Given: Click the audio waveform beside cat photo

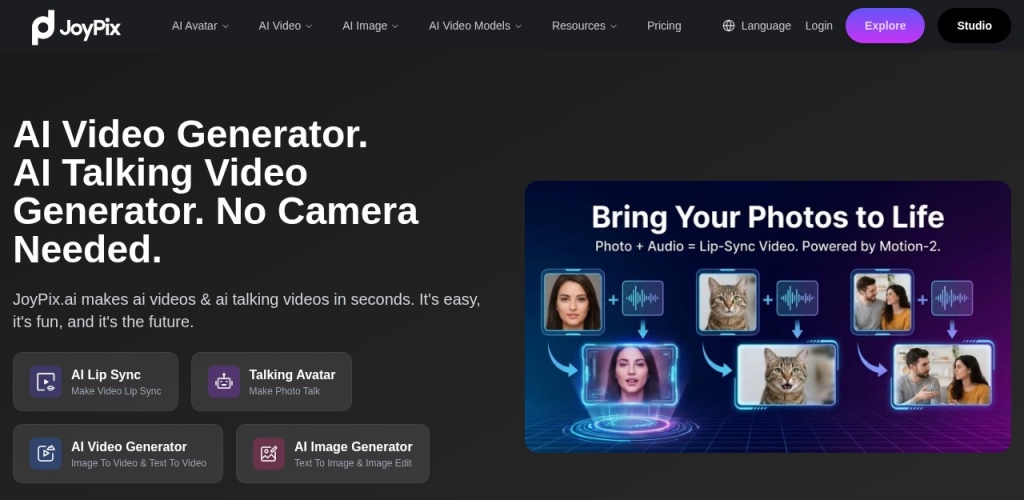Looking at the screenshot, I should click(797, 298).
